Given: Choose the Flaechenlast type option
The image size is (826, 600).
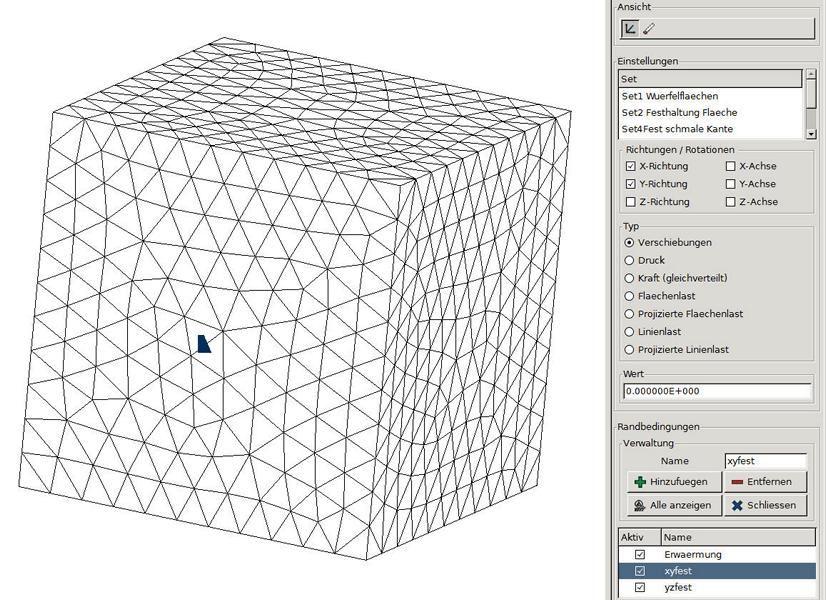Looking at the screenshot, I should coord(629,296).
